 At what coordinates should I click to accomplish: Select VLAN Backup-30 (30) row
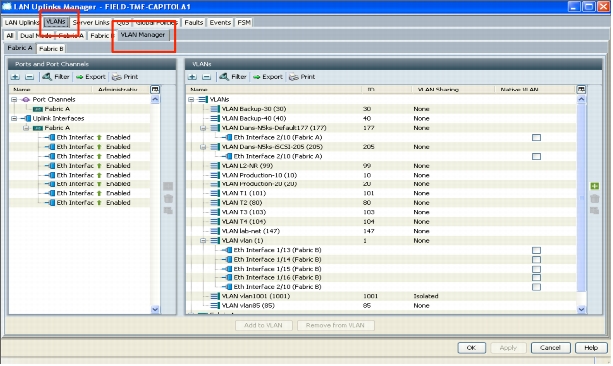coord(381,109)
